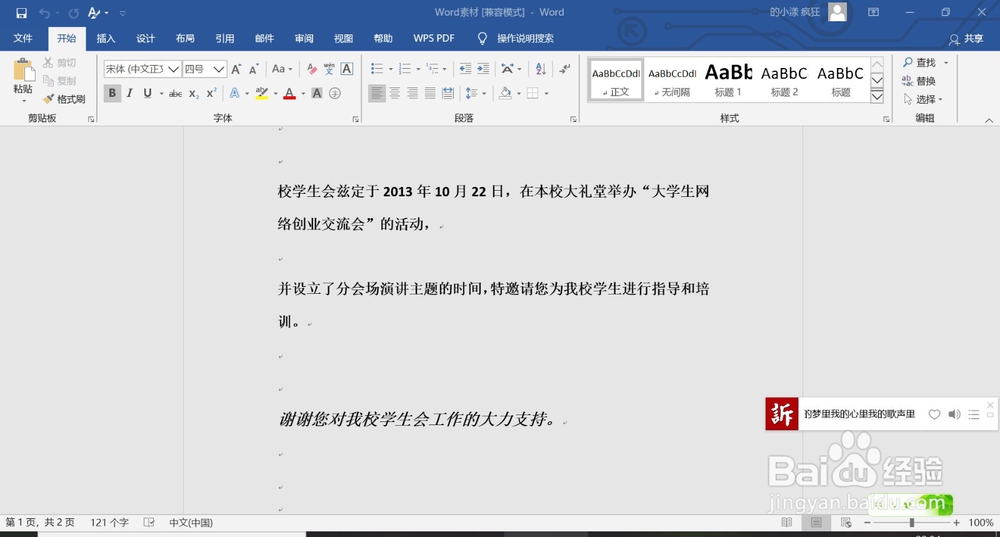Adjust the zoom slider handle
The width and height of the screenshot is (1000, 537).
pyautogui.click(x=912, y=522)
